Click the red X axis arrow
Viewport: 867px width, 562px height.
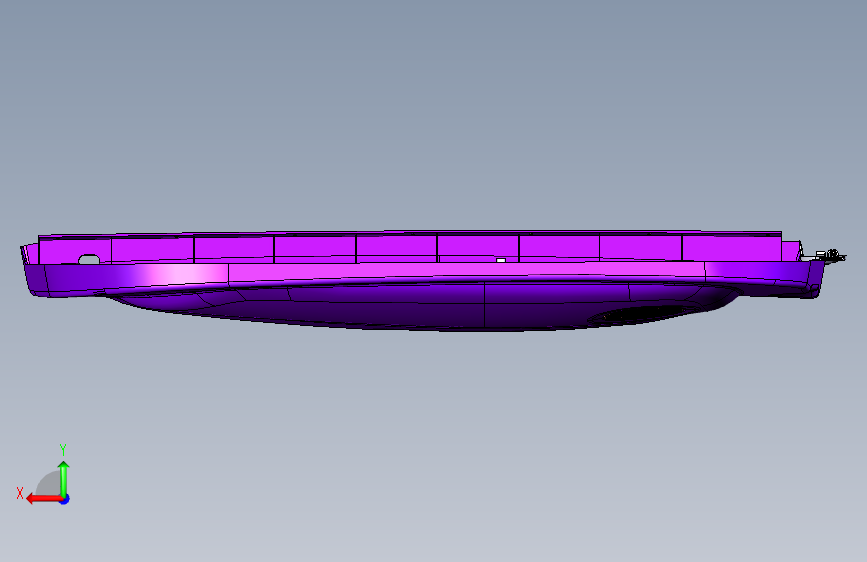click(x=43, y=499)
